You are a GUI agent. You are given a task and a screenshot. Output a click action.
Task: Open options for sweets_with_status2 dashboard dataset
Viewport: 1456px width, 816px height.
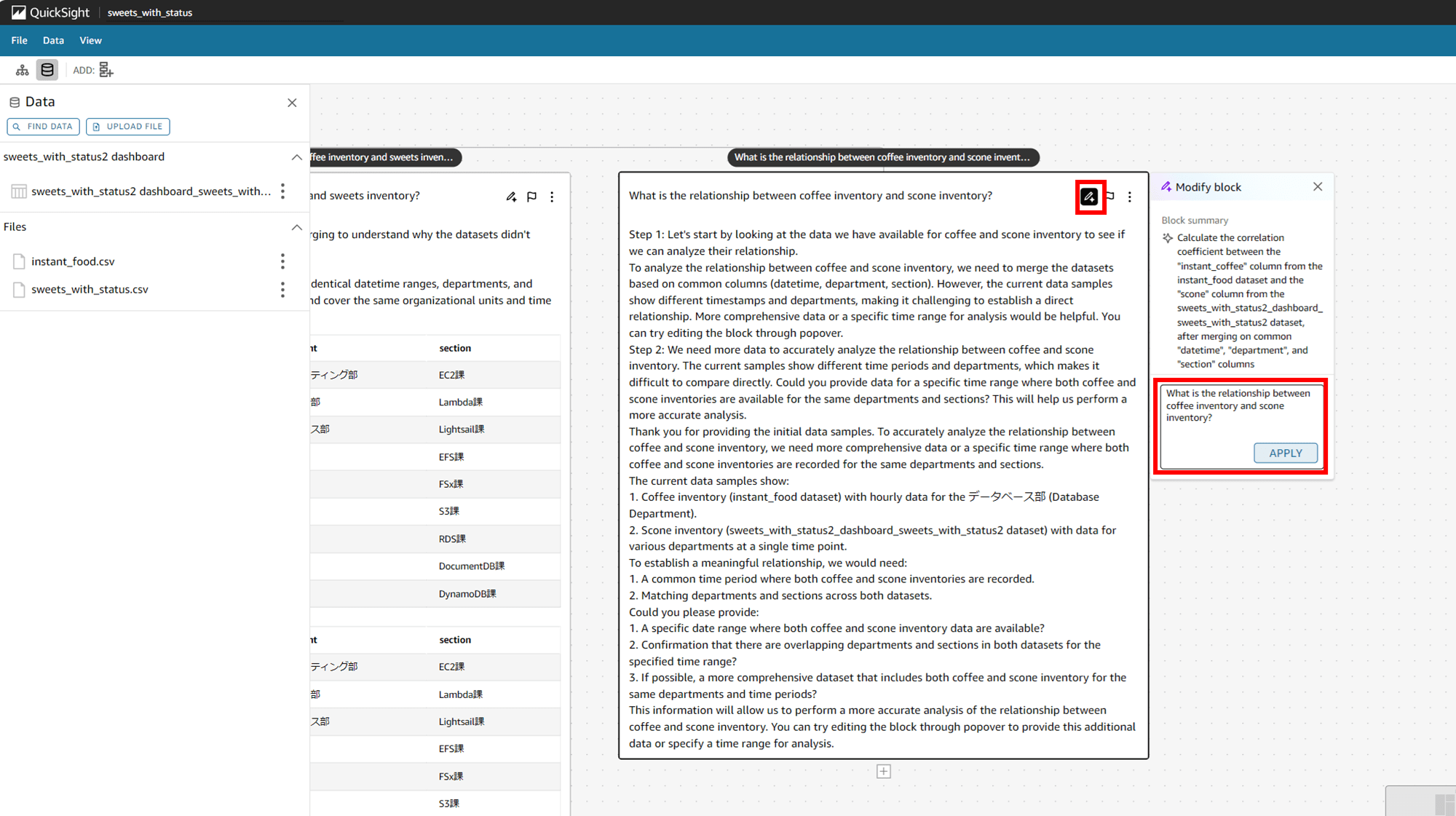coord(283,191)
